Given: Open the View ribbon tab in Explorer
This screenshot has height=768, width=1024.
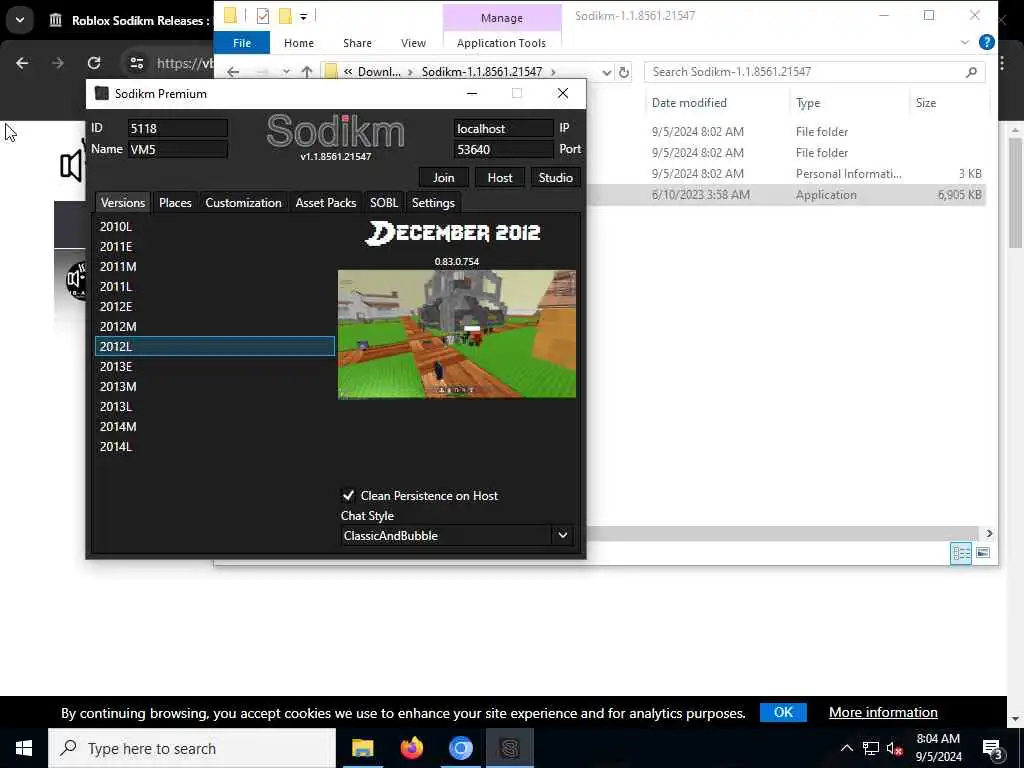Looking at the screenshot, I should (x=413, y=42).
